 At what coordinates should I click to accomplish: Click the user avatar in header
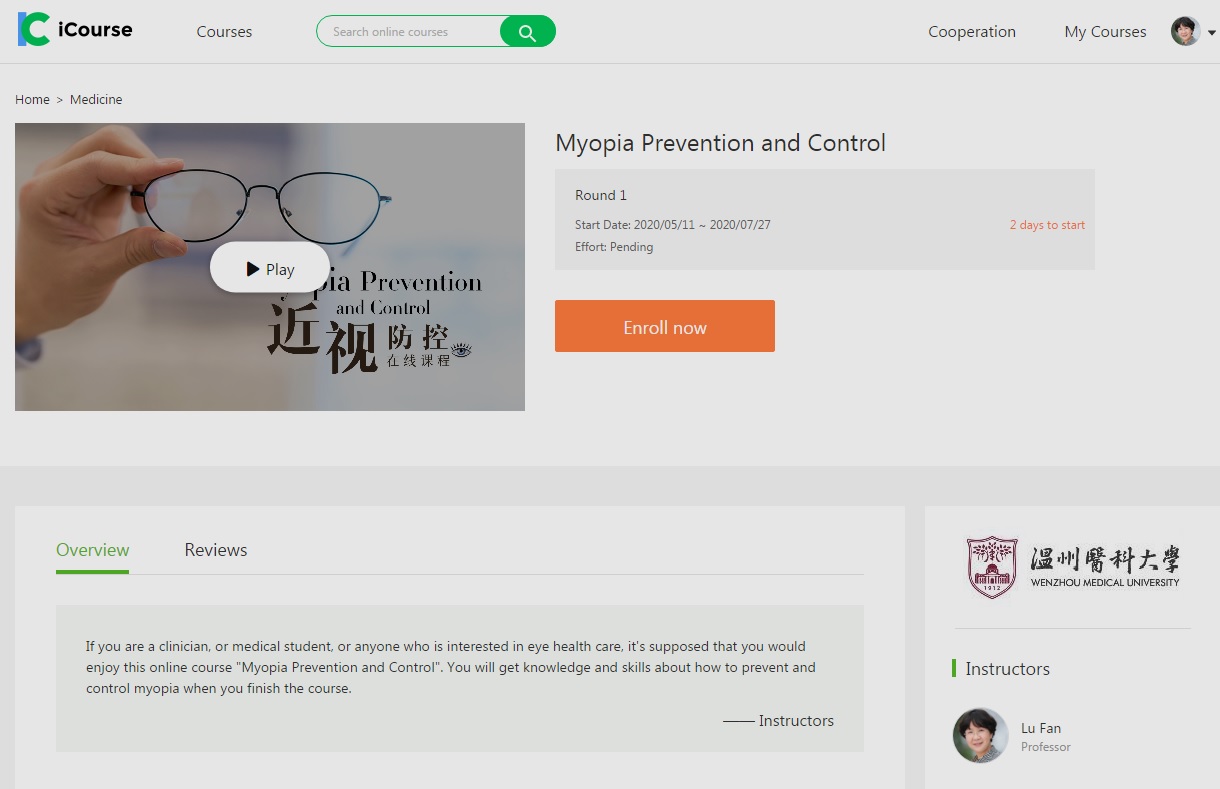pos(1185,31)
